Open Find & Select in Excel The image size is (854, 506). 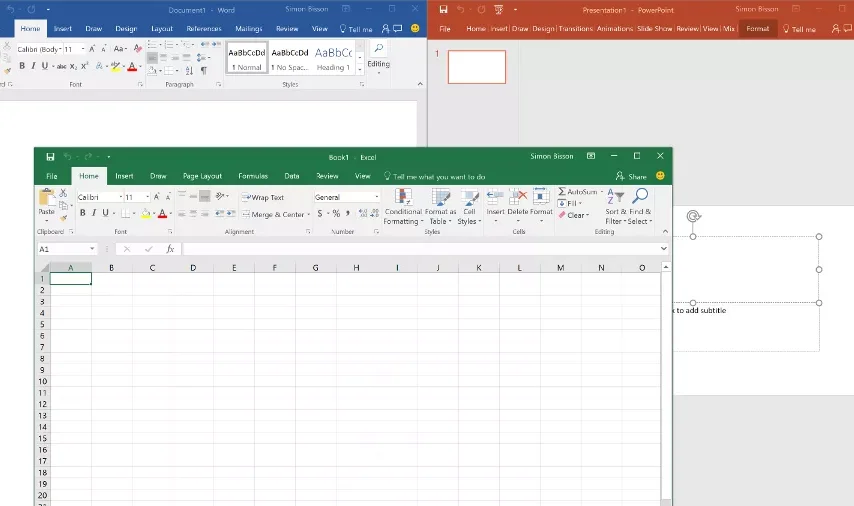pos(640,206)
